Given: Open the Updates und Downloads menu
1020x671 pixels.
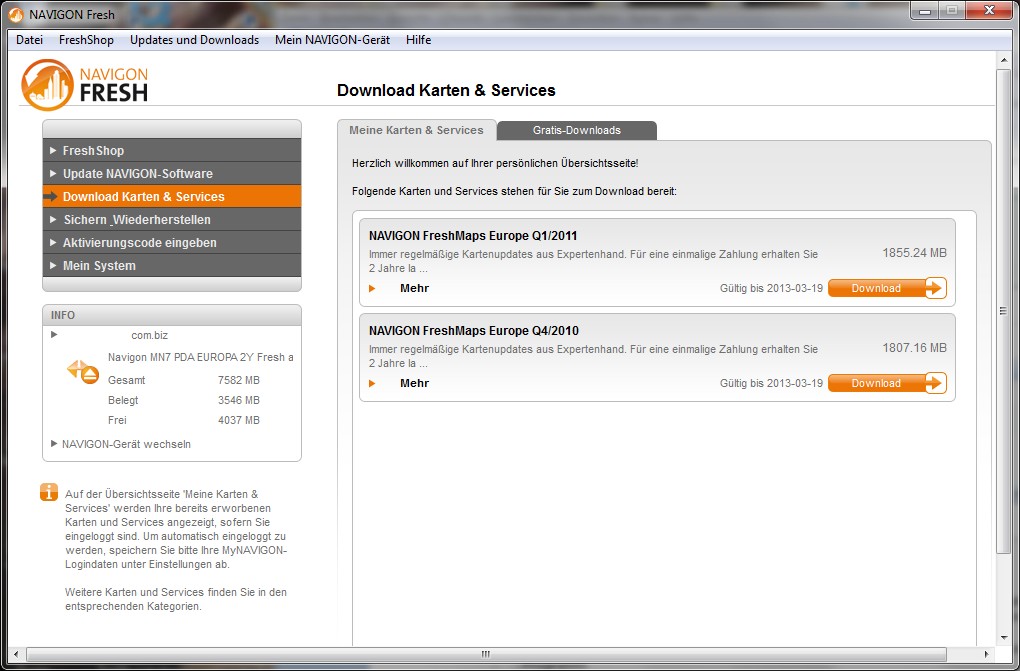Looking at the screenshot, I should pyautogui.click(x=195, y=40).
